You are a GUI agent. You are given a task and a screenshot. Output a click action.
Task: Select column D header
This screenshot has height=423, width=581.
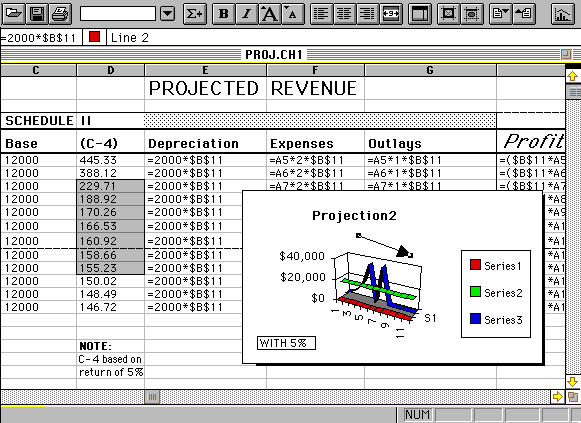click(110, 70)
